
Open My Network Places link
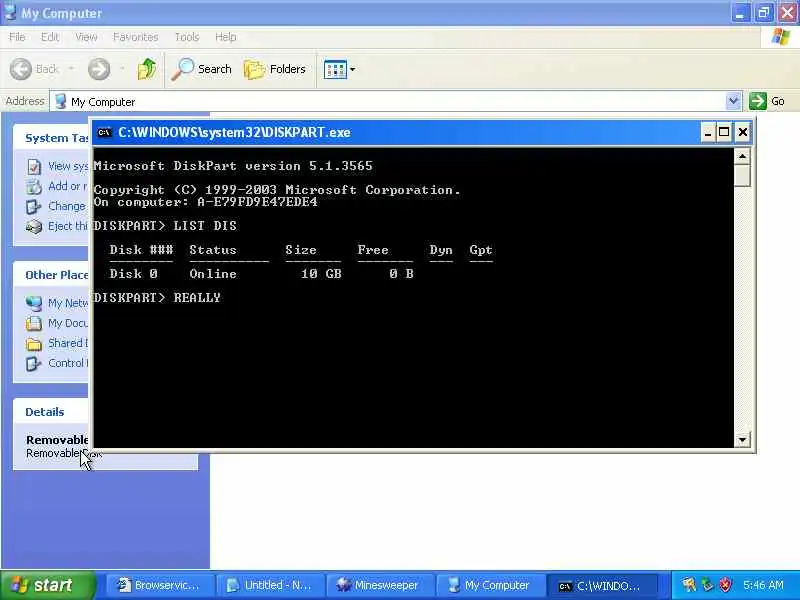[68, 303]
